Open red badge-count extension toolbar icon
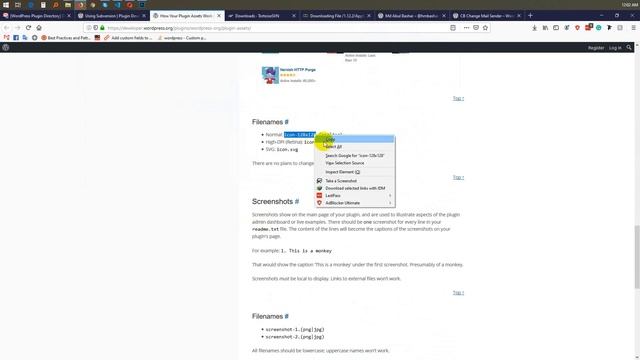Image resolution: width=640 pixels, height=360 pixels. click(x=589, y=27)
